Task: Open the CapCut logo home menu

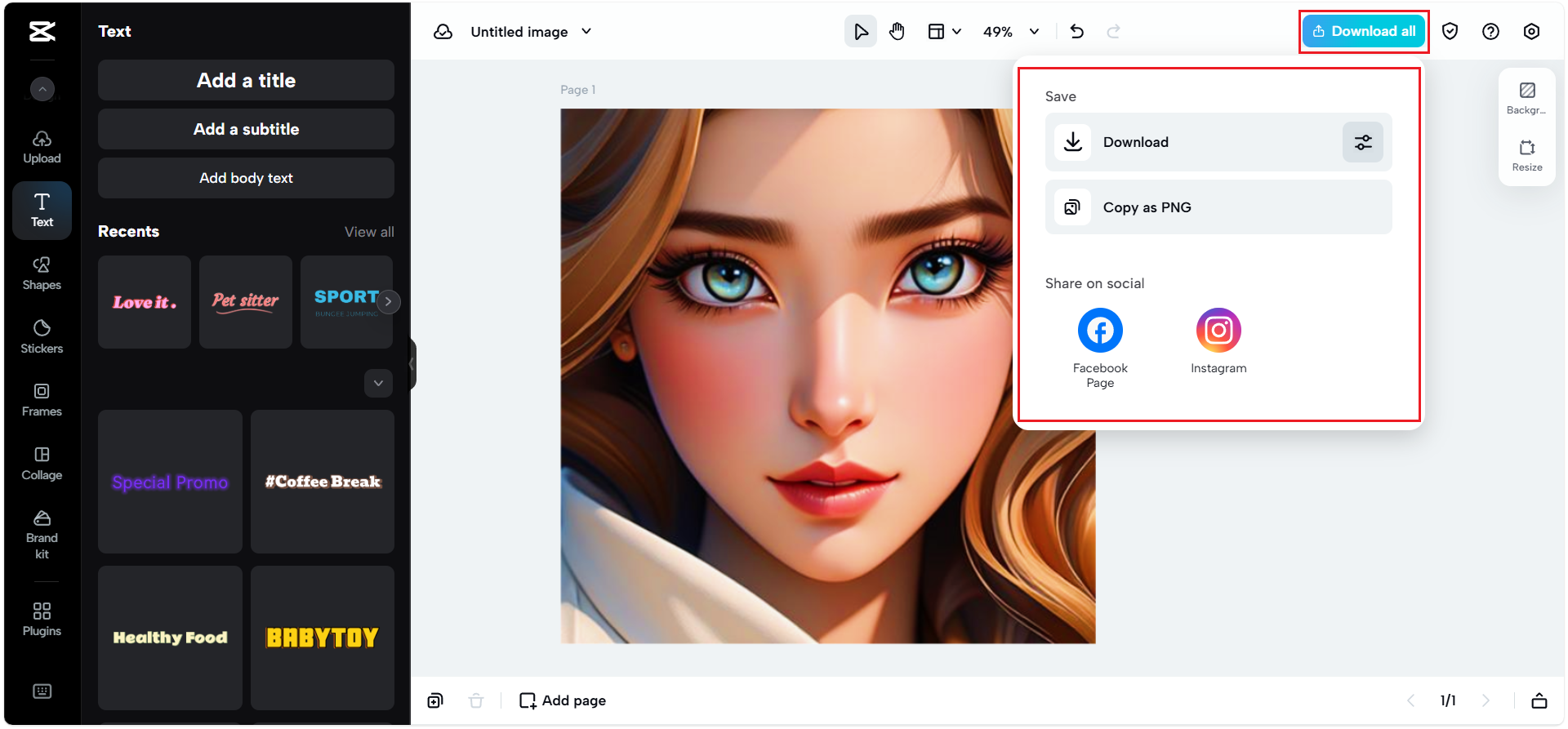Action: pyautogui.click(x=42, y=32)
